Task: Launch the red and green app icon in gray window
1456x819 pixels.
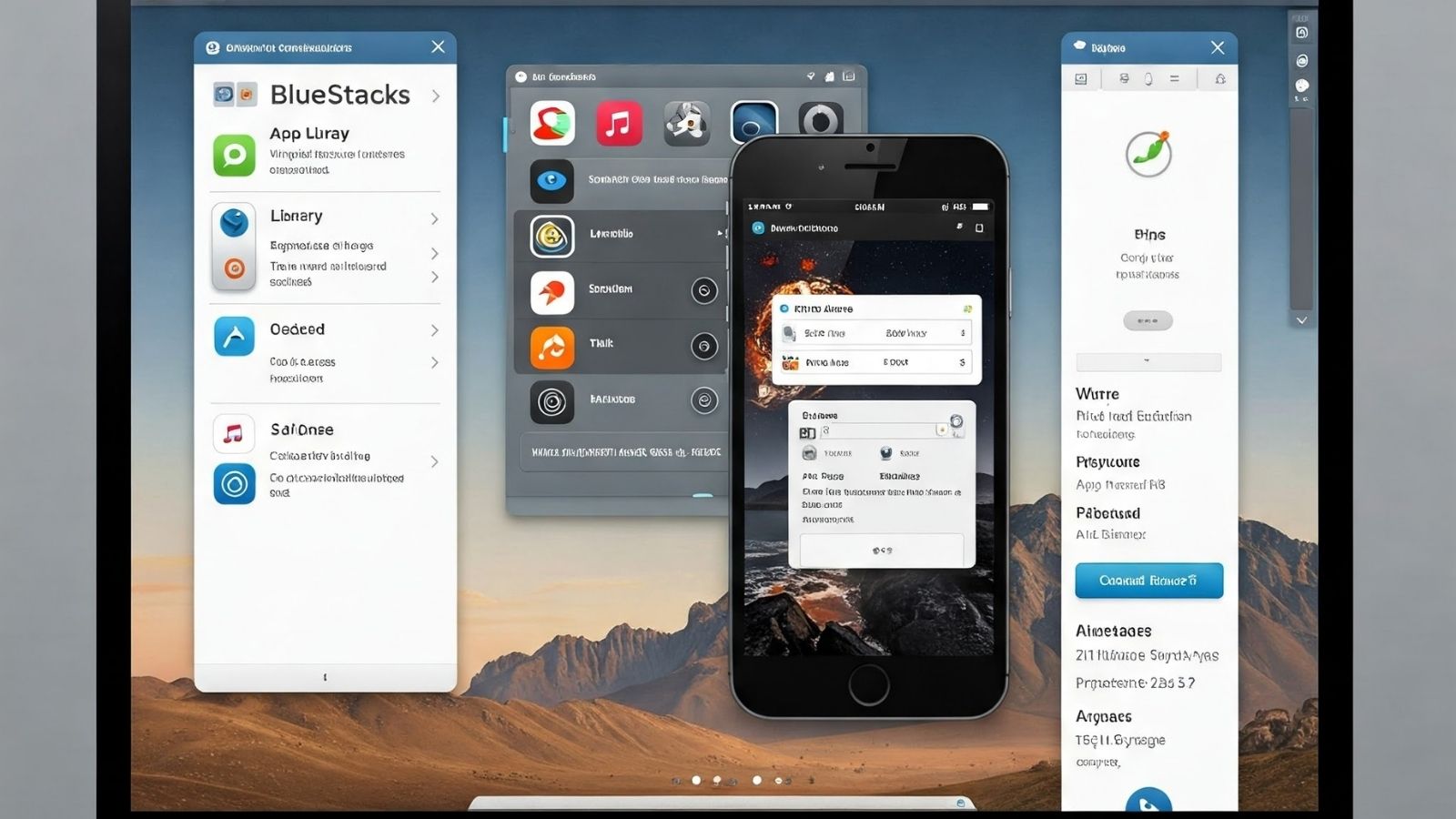Action: click(552, 123)
